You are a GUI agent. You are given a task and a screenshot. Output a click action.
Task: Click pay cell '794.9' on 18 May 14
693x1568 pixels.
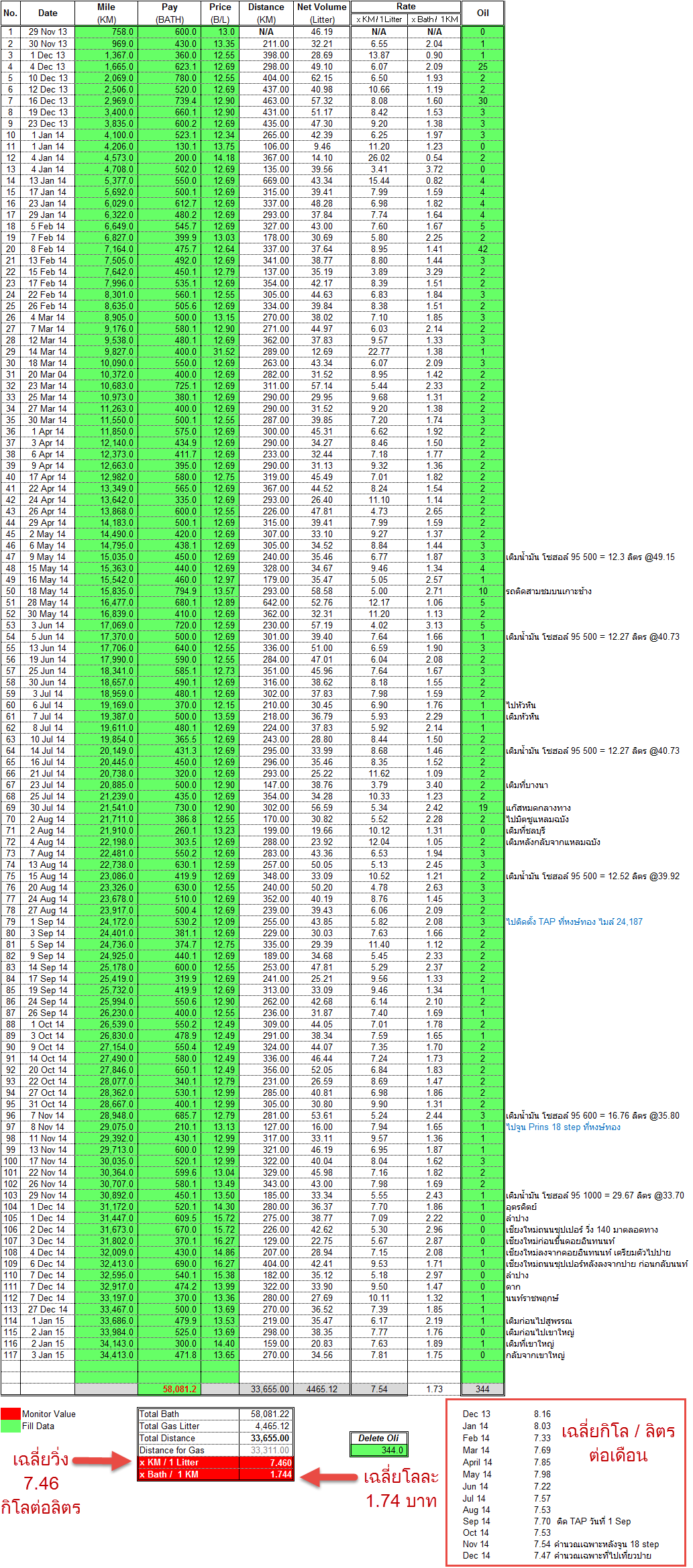click(x=170, y=591)
